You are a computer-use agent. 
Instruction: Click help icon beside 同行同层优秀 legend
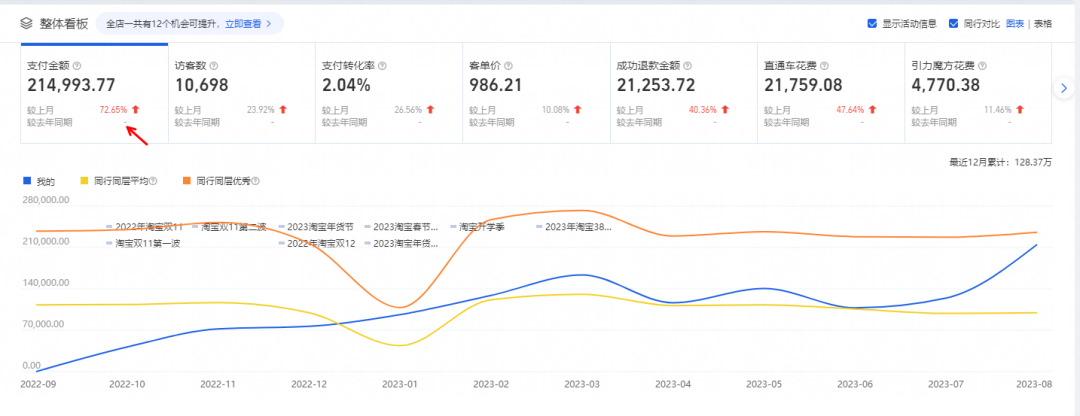click(x=254, y=182)
